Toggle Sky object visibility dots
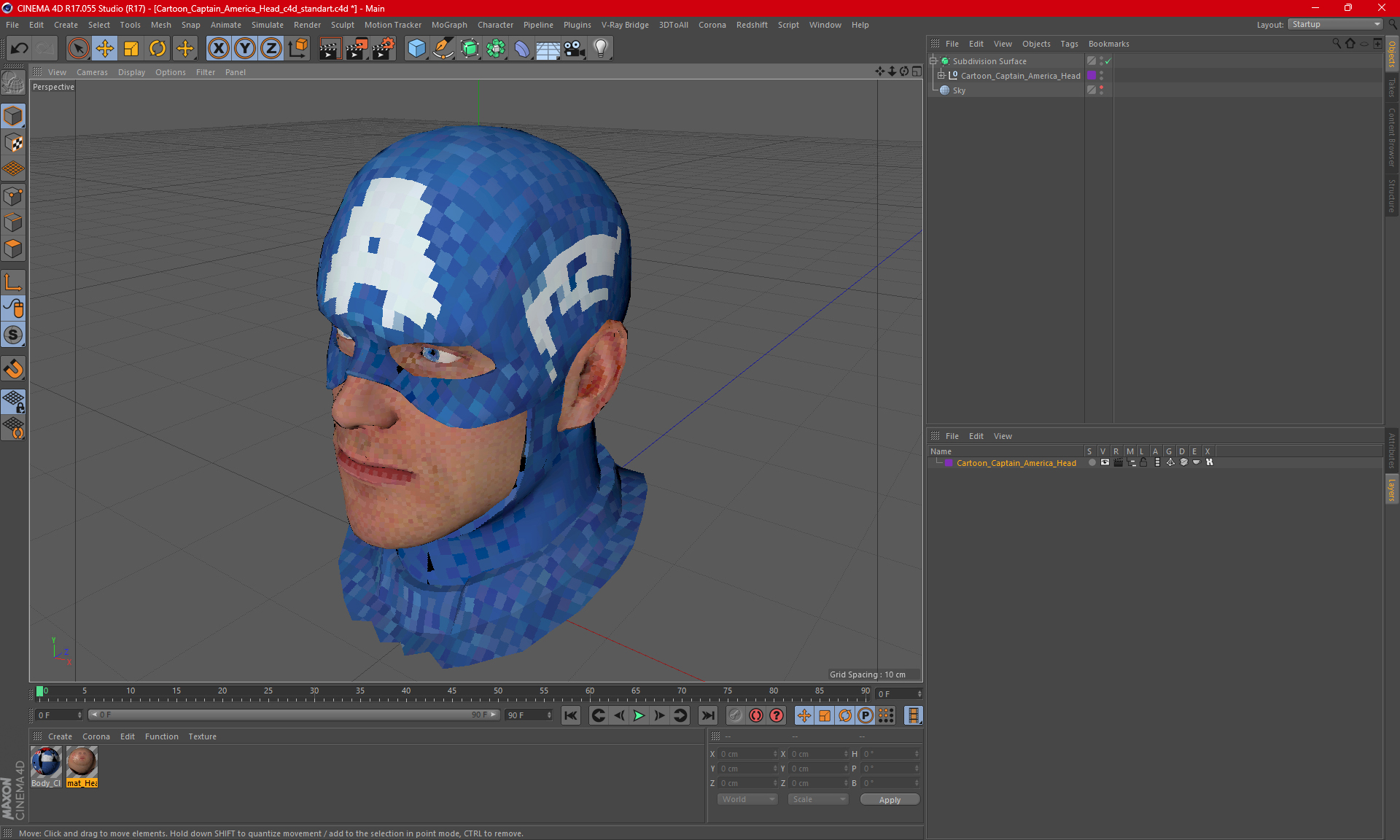1400x840 pixels. tap(1101, 90)
